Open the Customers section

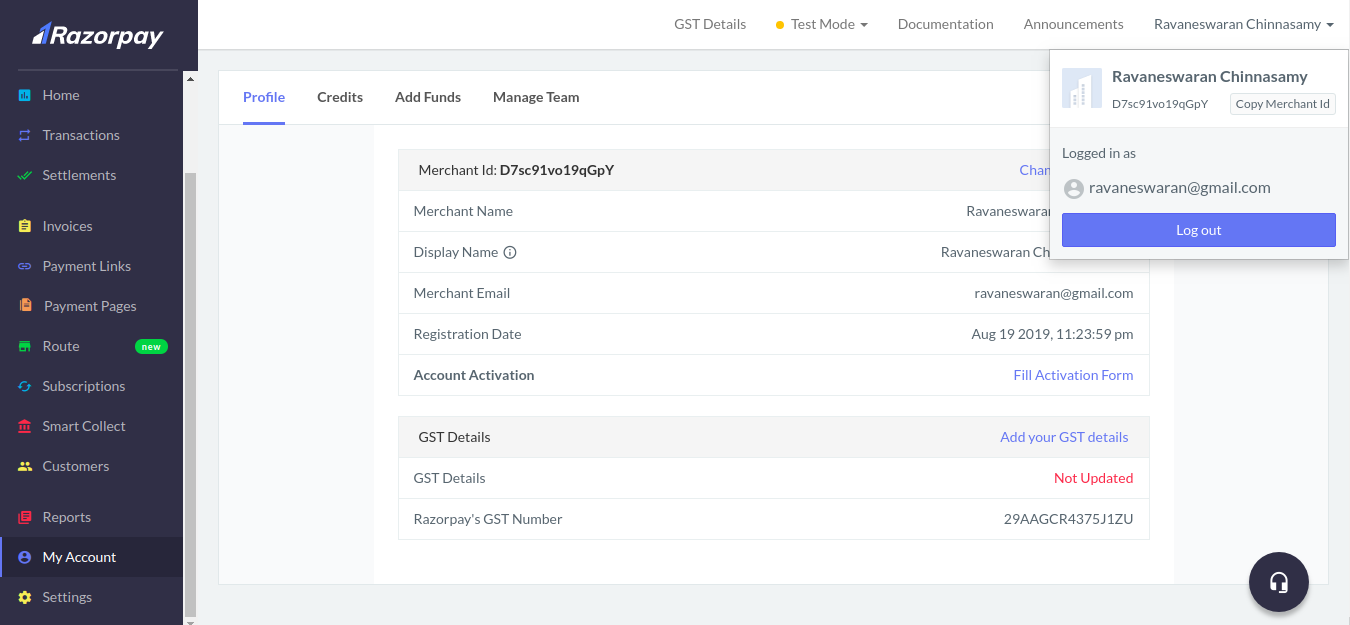coord(76,466)
